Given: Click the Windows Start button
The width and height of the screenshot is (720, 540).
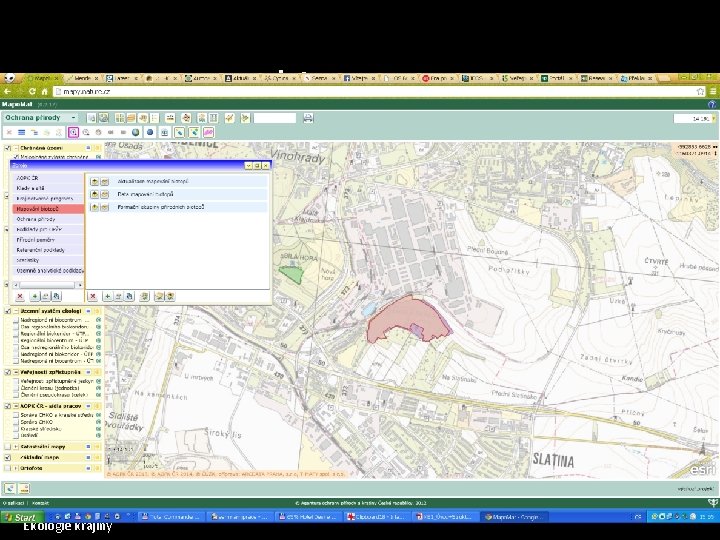Looking at the screenshot, I should (20, 518).
